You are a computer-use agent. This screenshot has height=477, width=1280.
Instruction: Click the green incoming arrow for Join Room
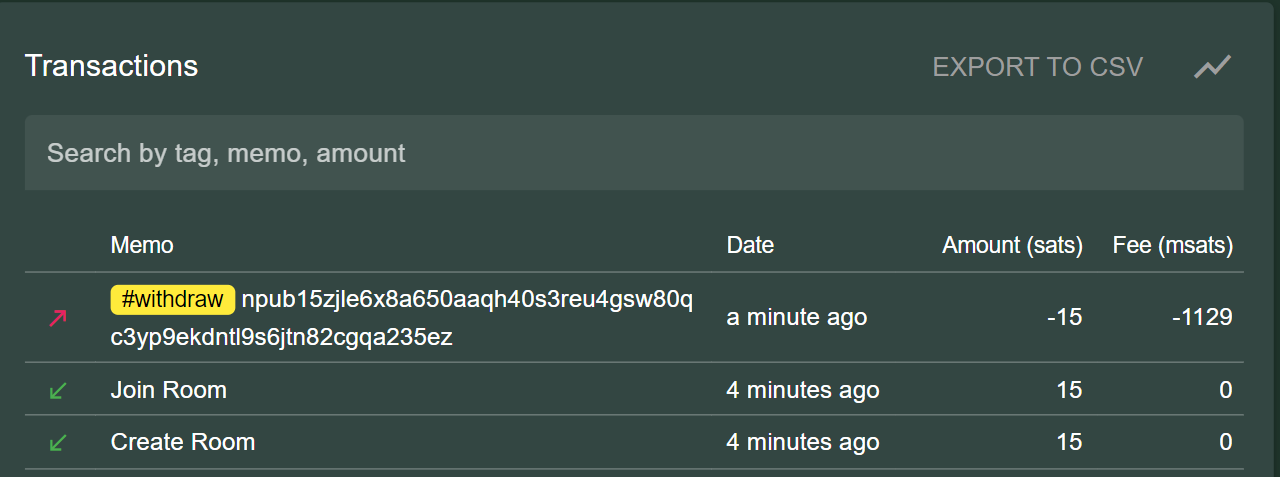[x=58, y=390]
